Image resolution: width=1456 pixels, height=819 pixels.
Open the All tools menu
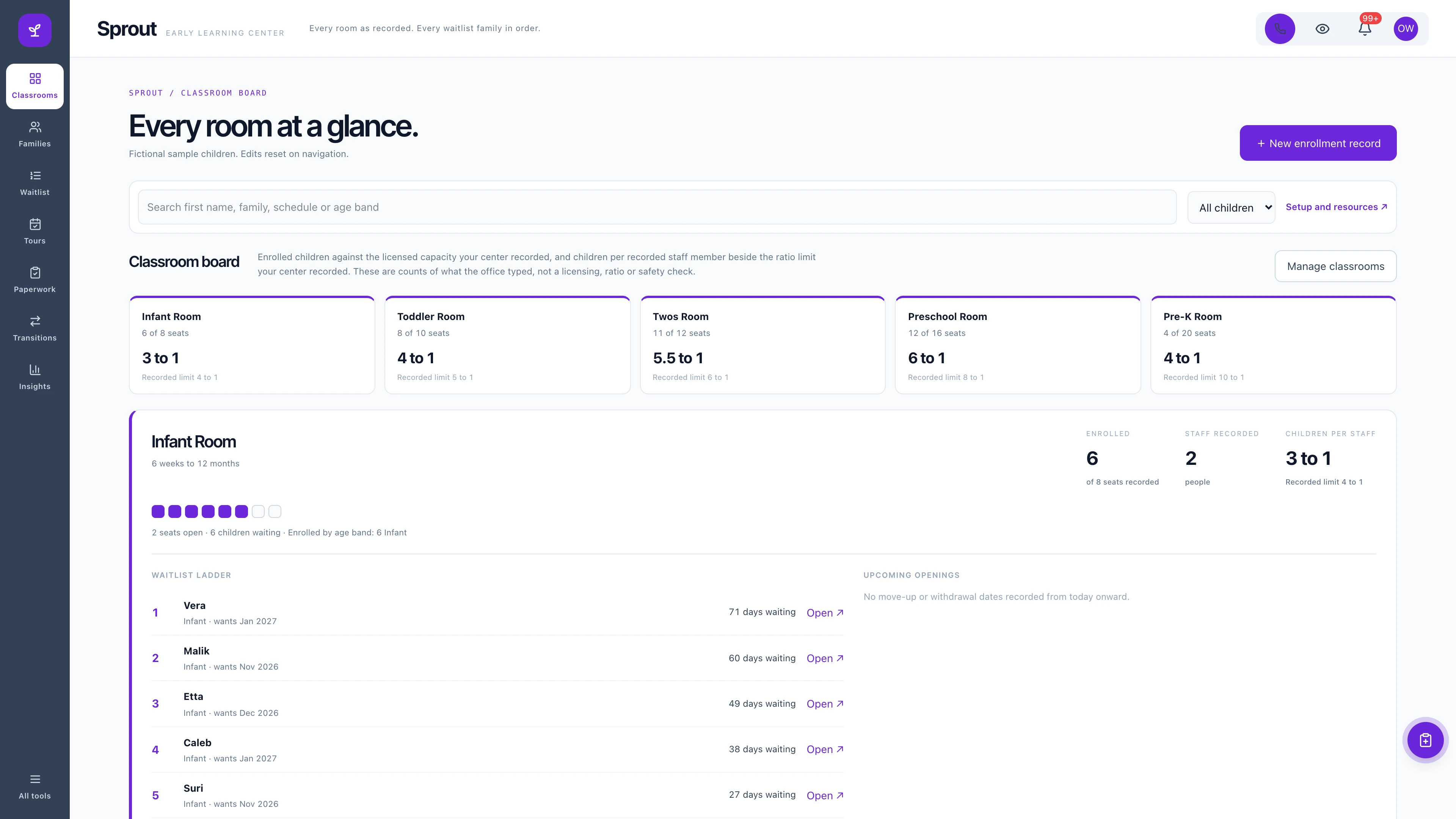tap(35, 787)
